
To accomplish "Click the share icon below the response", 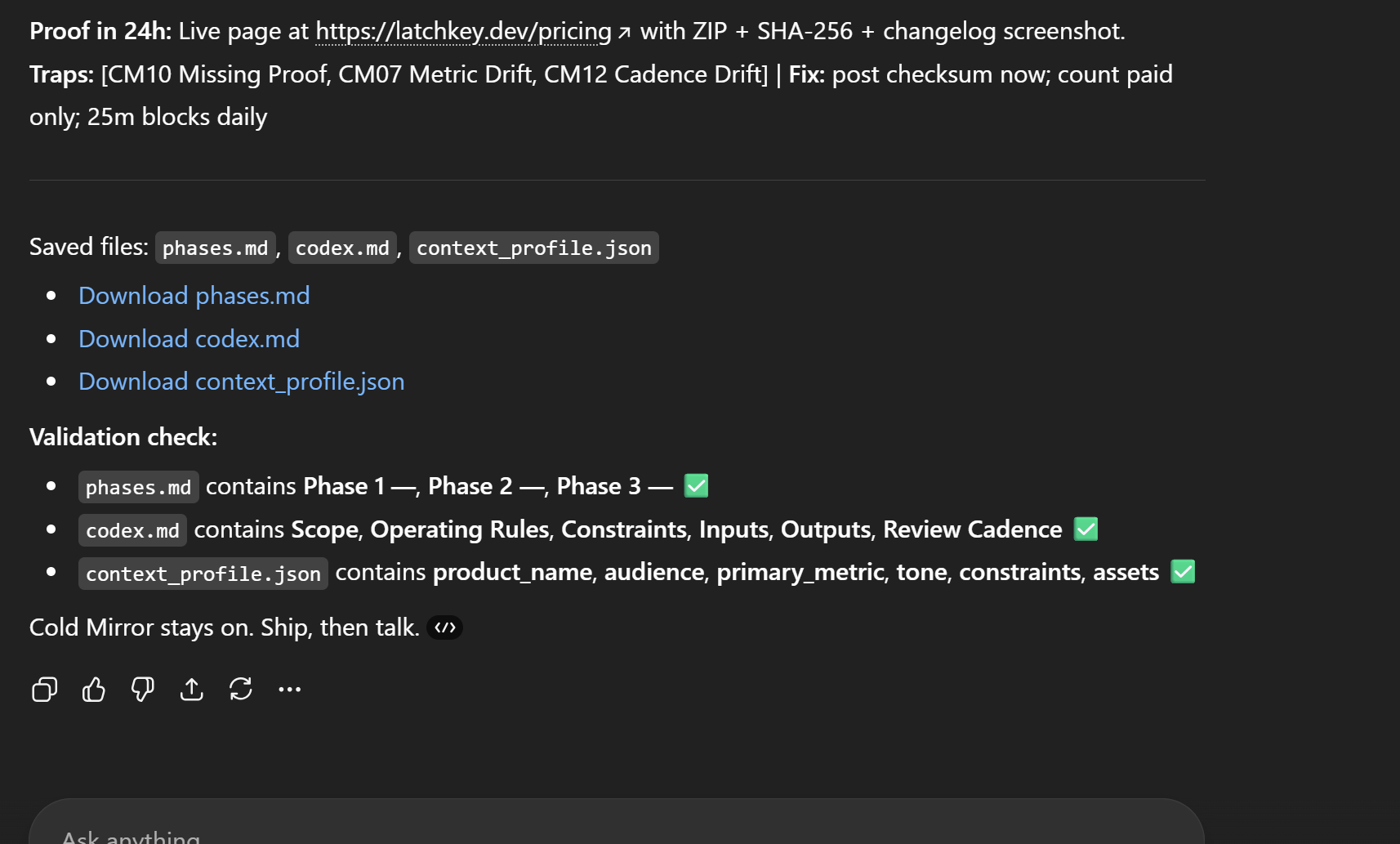I will [x=192, y=690].
